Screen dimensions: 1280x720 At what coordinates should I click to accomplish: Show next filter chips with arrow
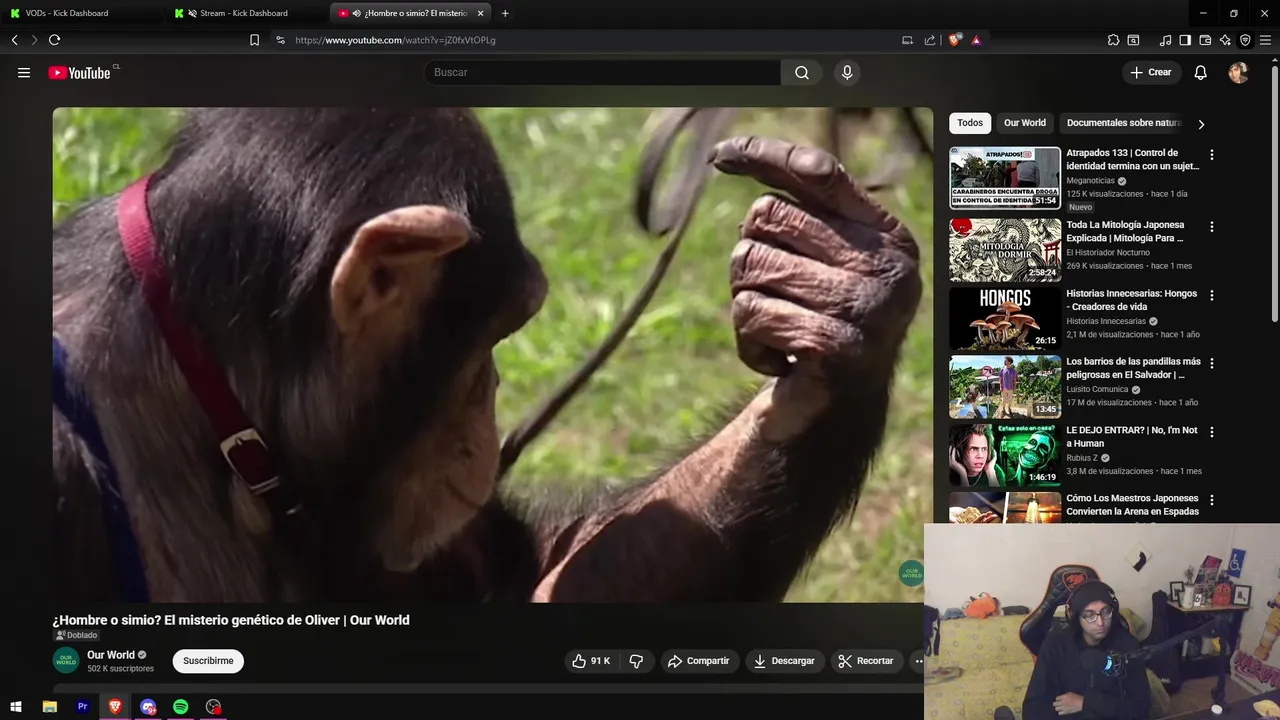pyautogui.click(x=1201, y=124)
